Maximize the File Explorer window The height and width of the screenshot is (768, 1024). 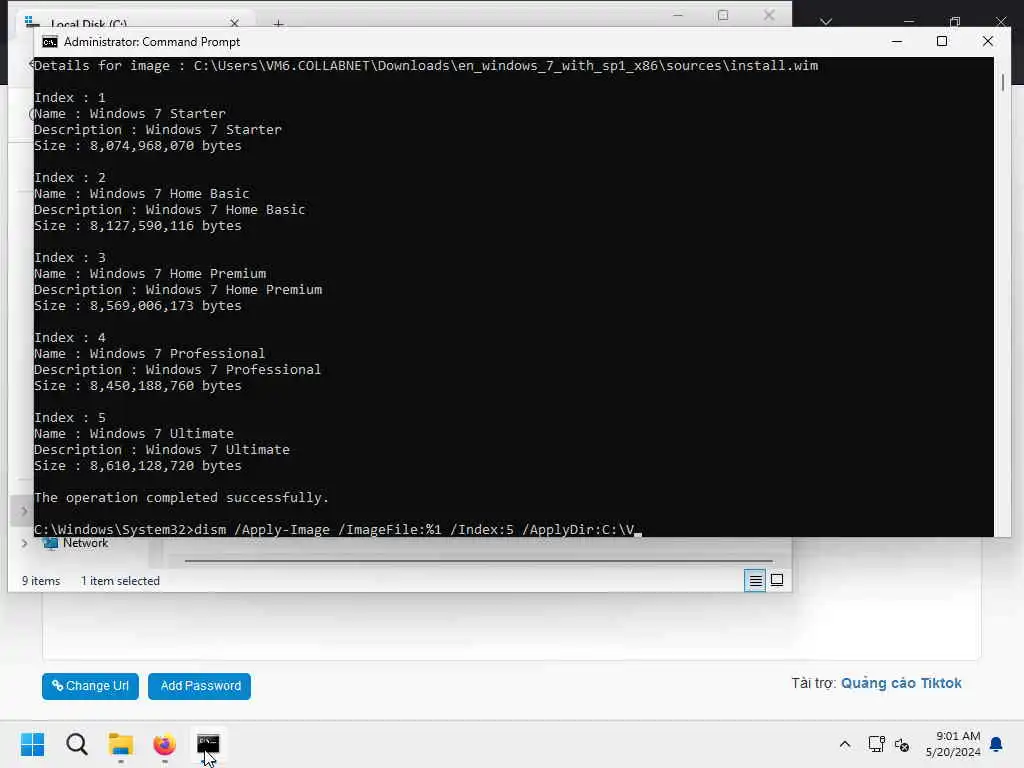point(723,14)
